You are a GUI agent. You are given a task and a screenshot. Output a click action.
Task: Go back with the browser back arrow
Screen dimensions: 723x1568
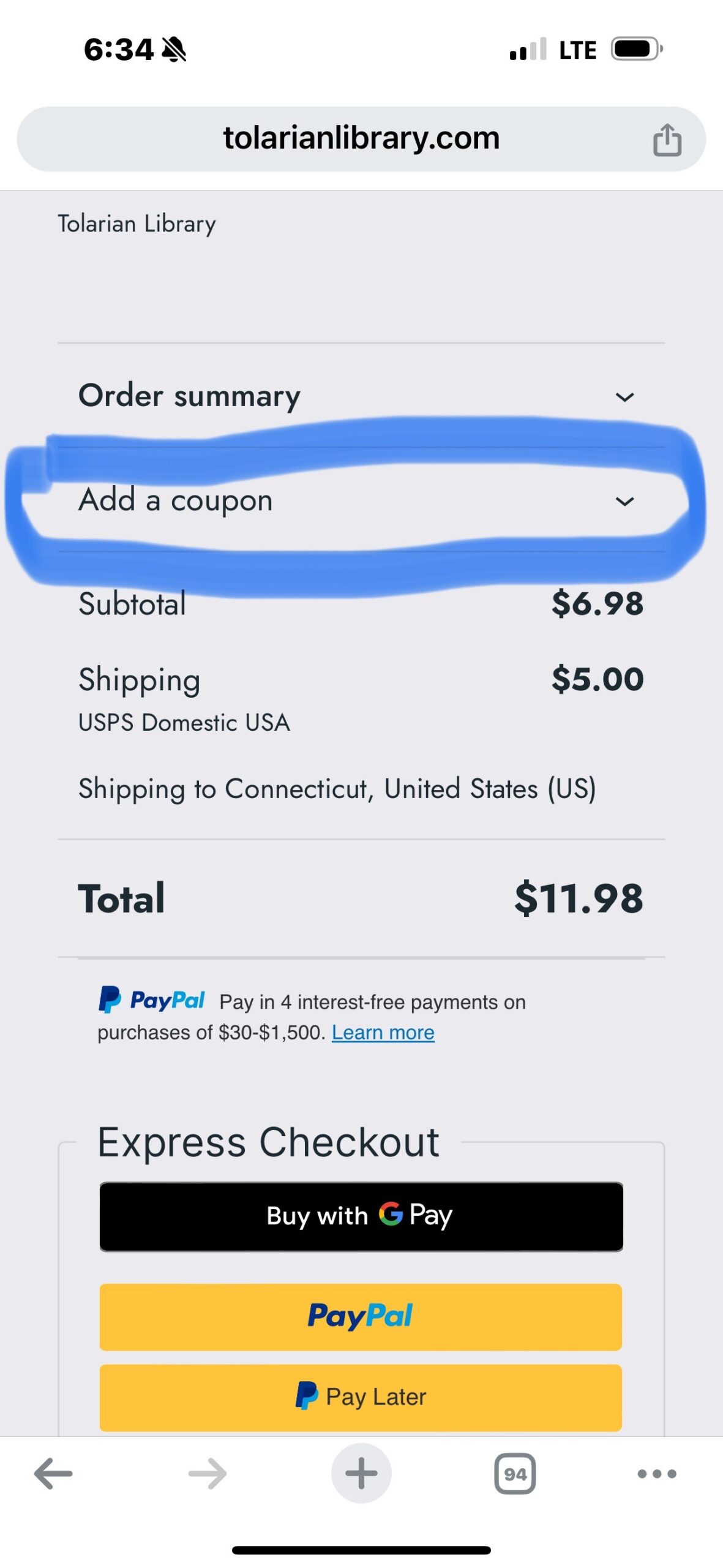(x=53, y=1473)
